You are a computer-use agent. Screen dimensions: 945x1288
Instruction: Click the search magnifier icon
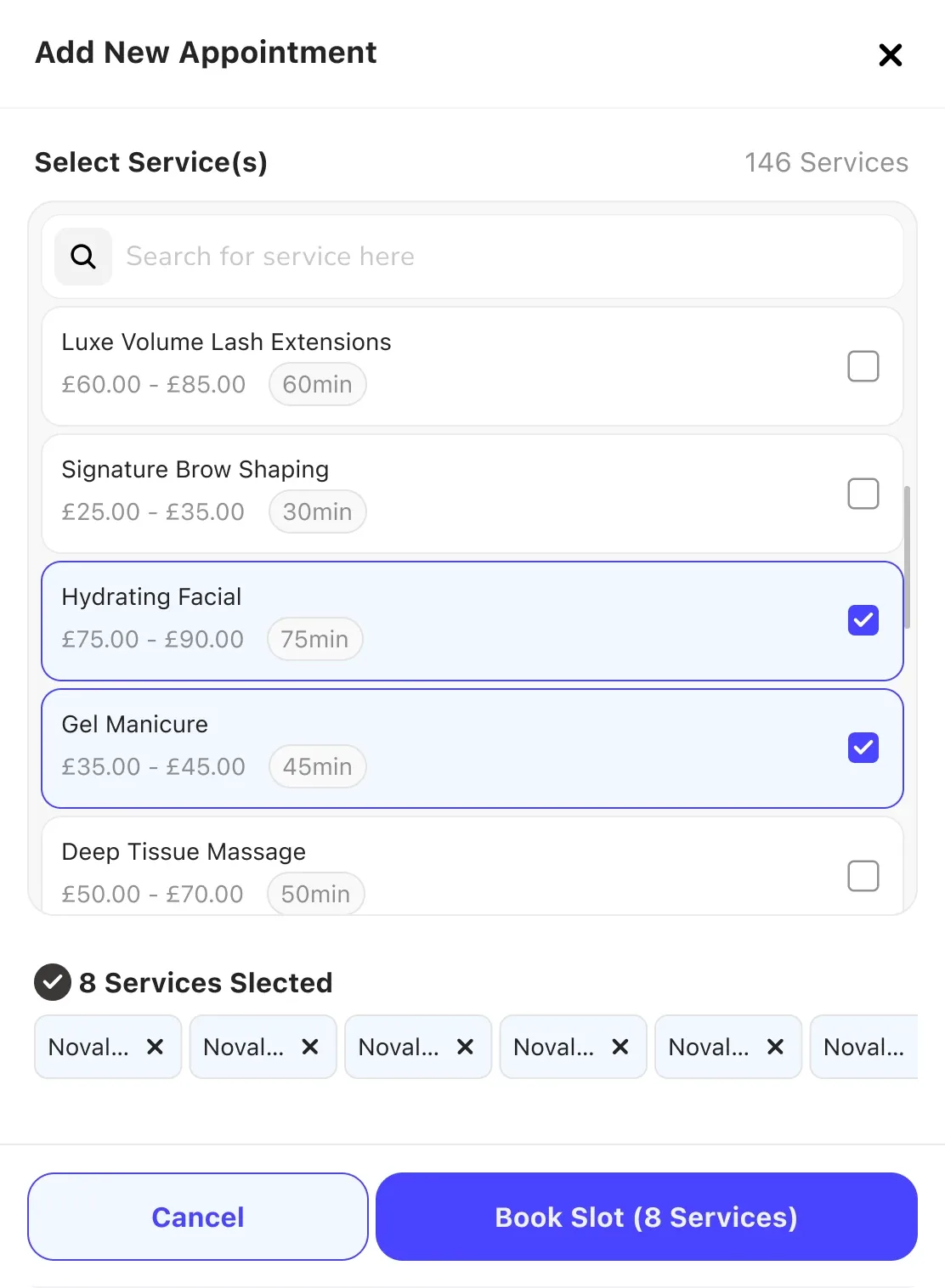(x=83, y=257)
